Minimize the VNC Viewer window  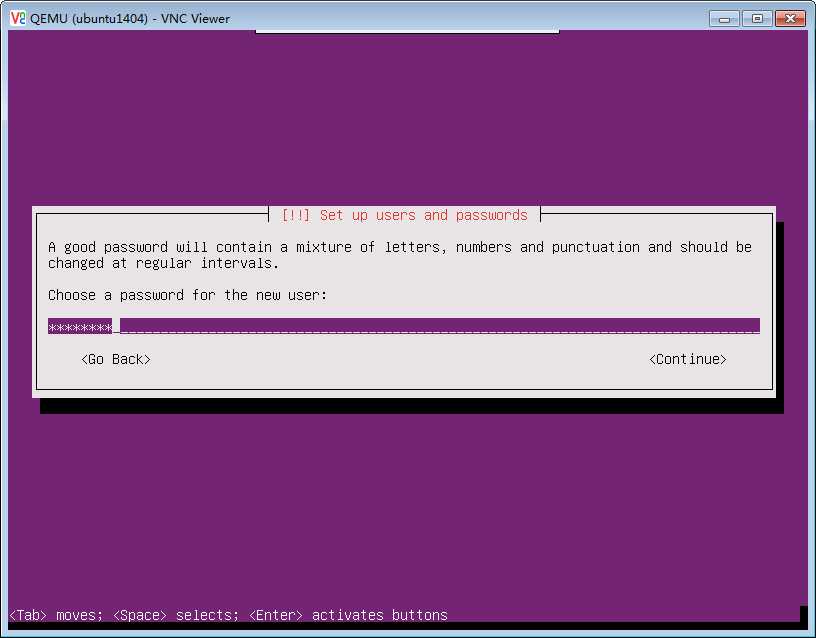click(x=724, y=19)
